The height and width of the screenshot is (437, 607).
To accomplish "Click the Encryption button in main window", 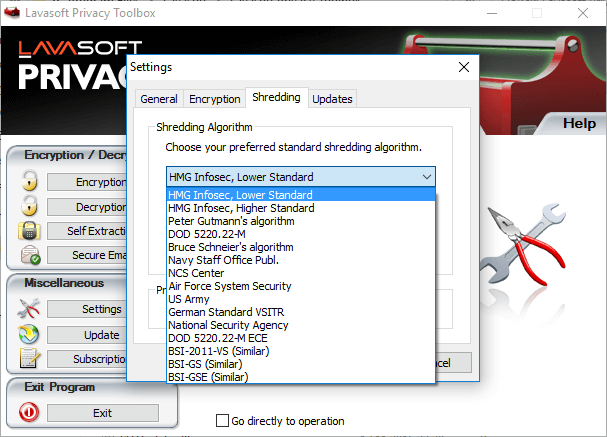I will pyautogui.click(x=87, y=182).
